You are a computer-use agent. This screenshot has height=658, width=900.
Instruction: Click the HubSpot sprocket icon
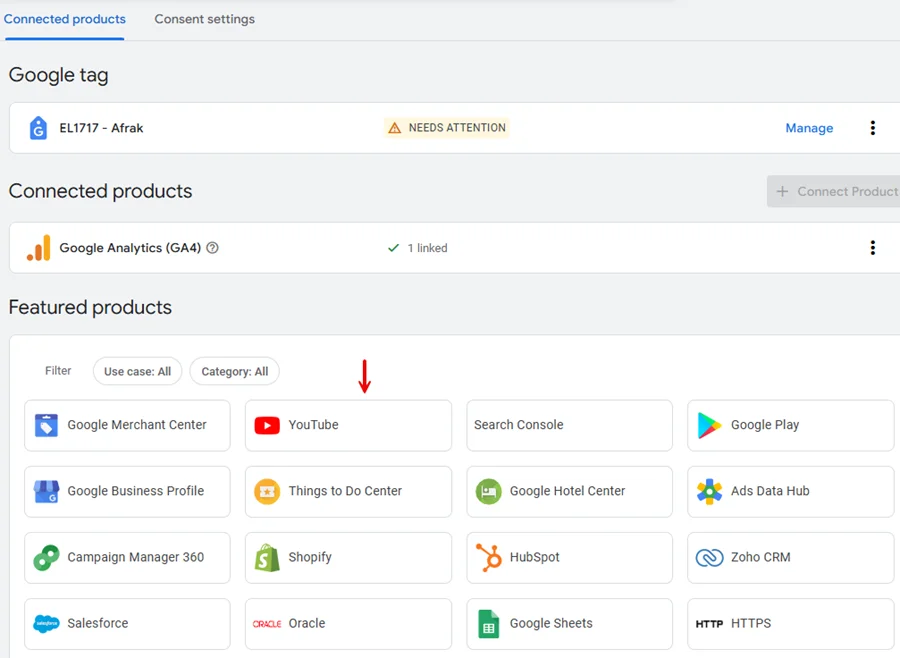pos(488,558)
